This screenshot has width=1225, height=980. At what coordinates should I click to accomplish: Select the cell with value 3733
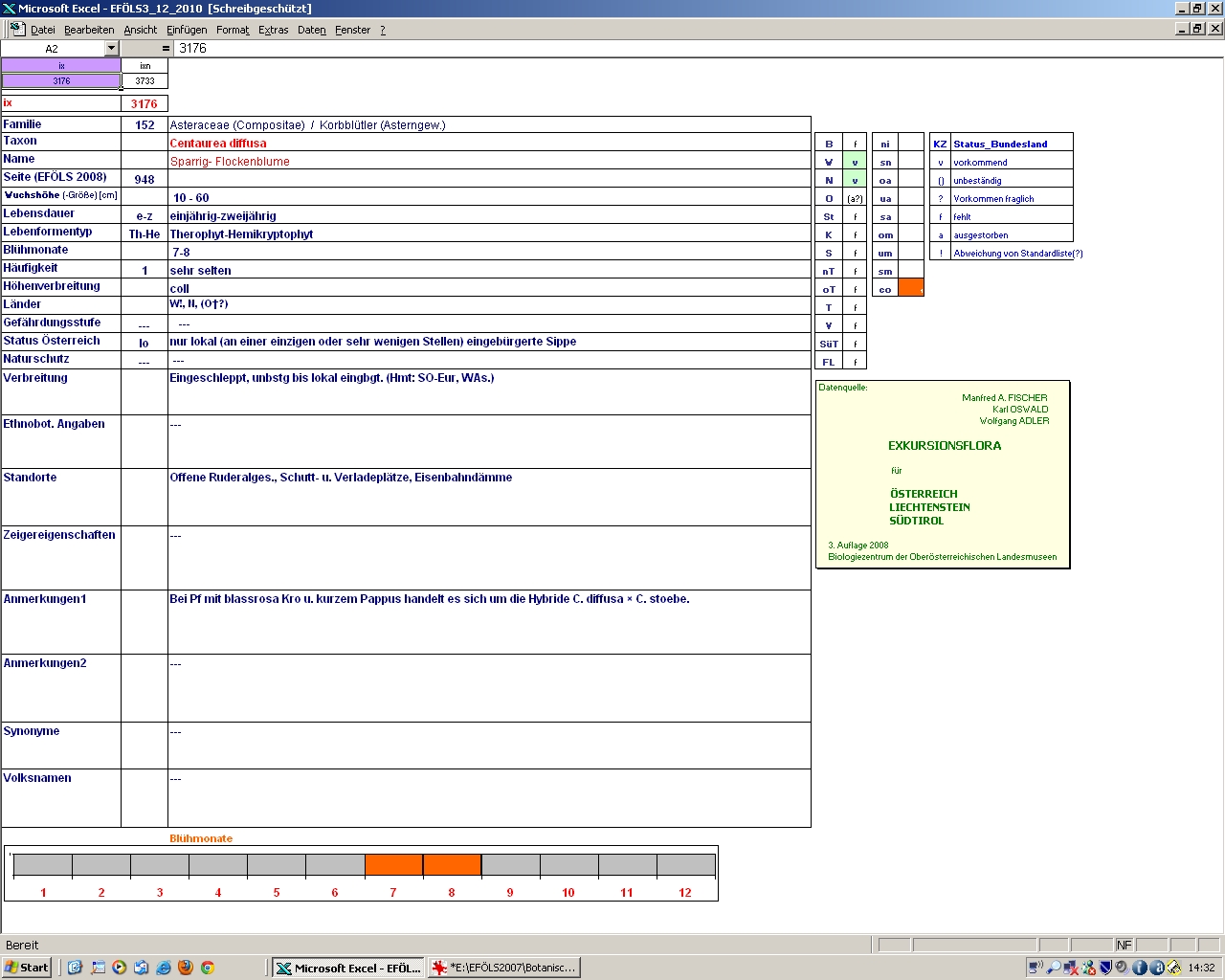click(x=145, y=81)
